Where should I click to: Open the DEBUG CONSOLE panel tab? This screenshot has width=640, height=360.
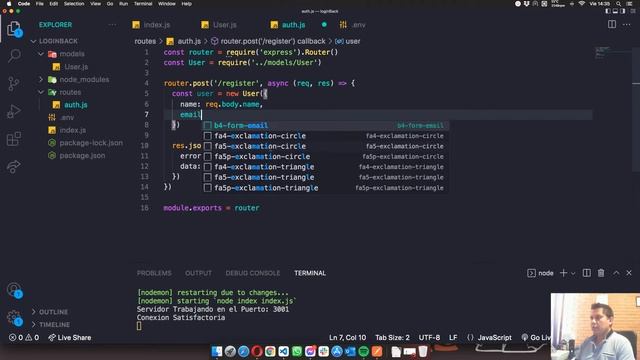253,273
